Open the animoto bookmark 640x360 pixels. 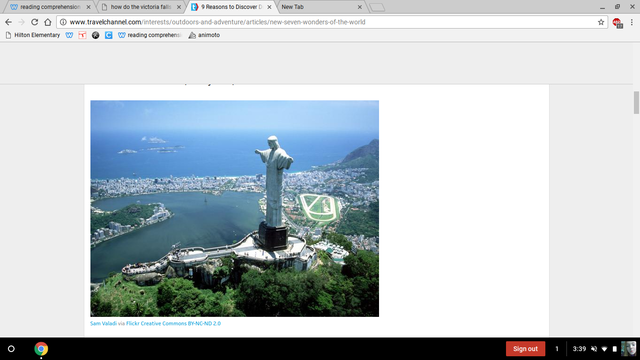click(x=204, y=35)
